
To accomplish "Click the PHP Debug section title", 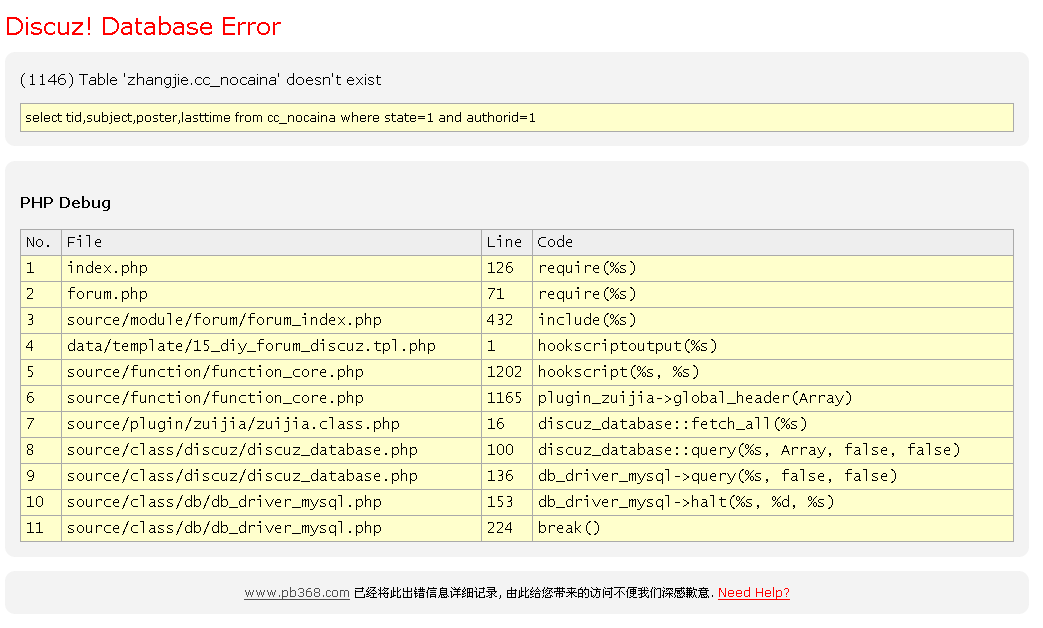I will click(x=64, y=202).
